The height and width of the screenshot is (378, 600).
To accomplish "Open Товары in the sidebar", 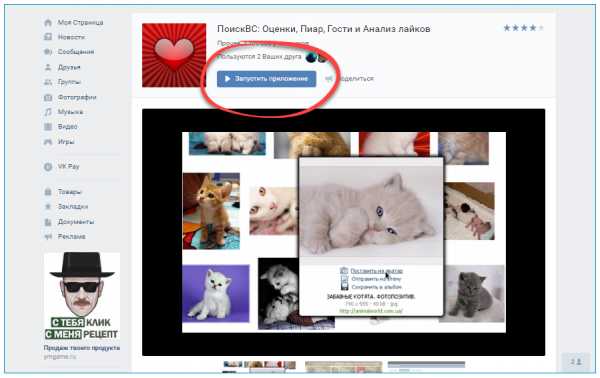I will tap(69, 192).
